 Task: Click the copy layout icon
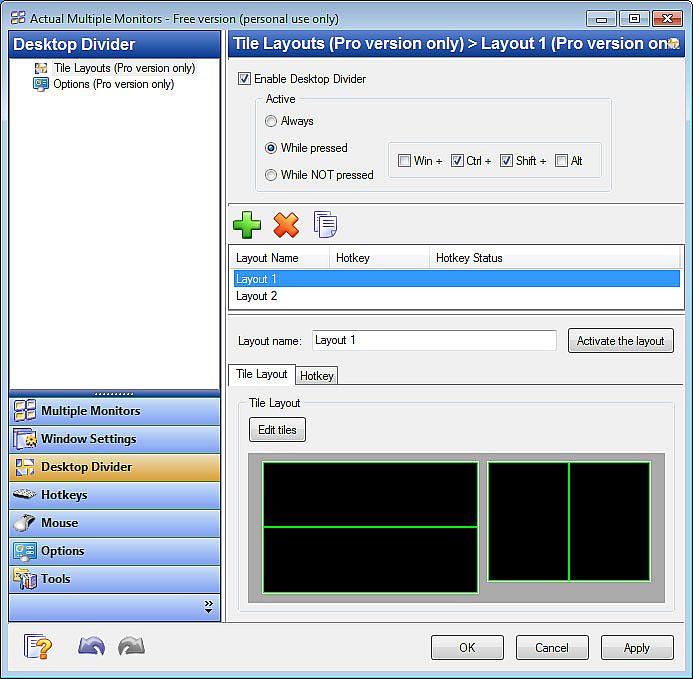[325, 225]
